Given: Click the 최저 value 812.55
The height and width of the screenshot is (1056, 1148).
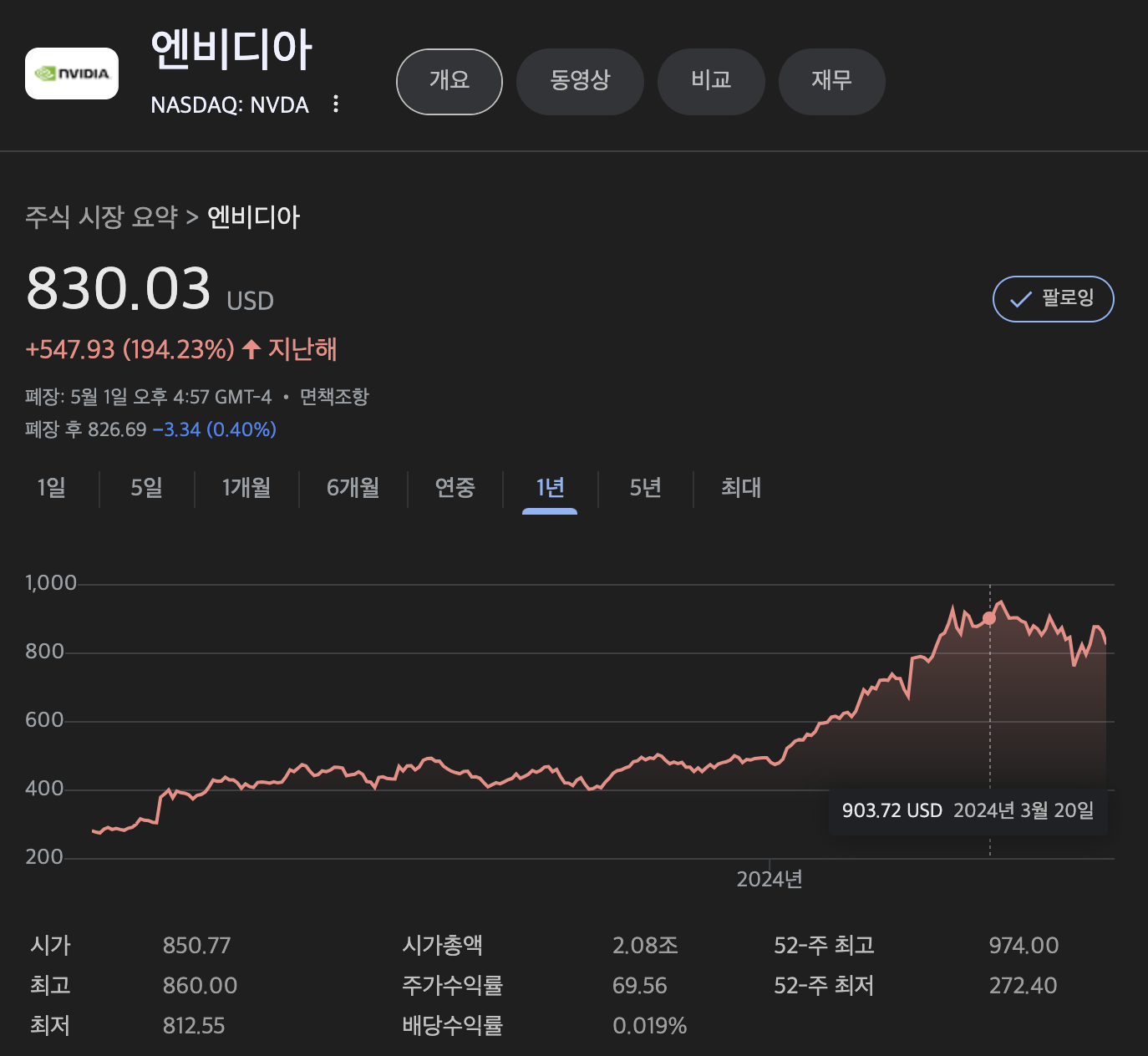Looking at the screenshot, I should 194,1026.
